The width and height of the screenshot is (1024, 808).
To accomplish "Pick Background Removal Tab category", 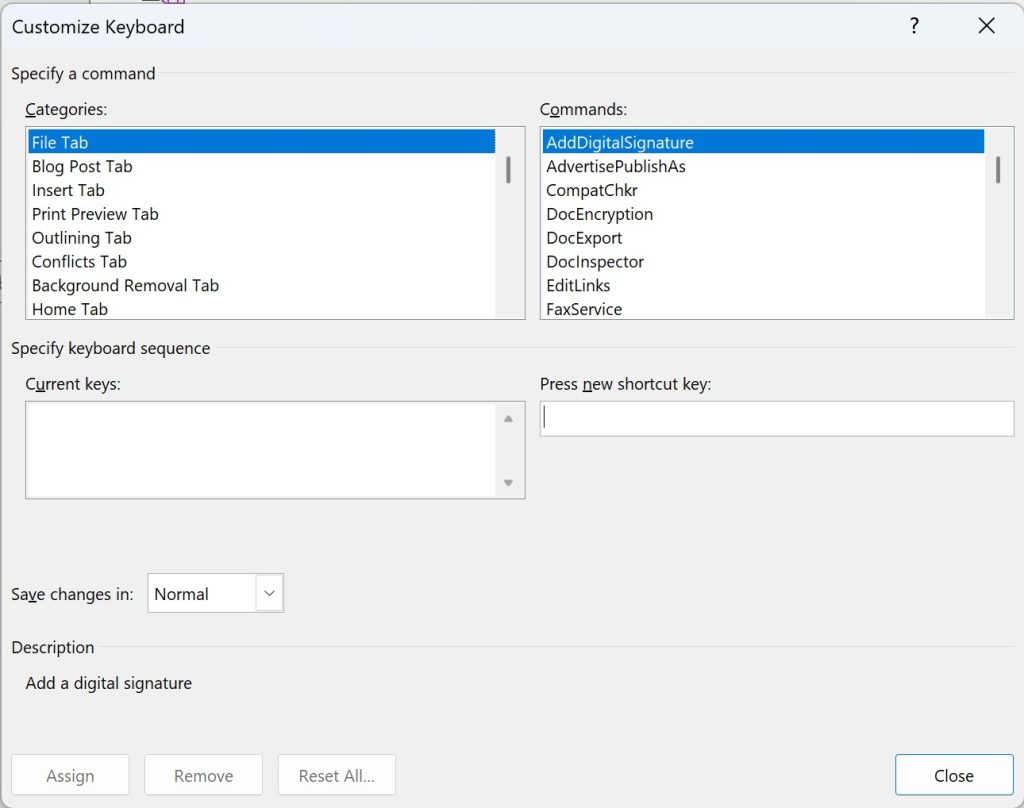I will point(125,285).
